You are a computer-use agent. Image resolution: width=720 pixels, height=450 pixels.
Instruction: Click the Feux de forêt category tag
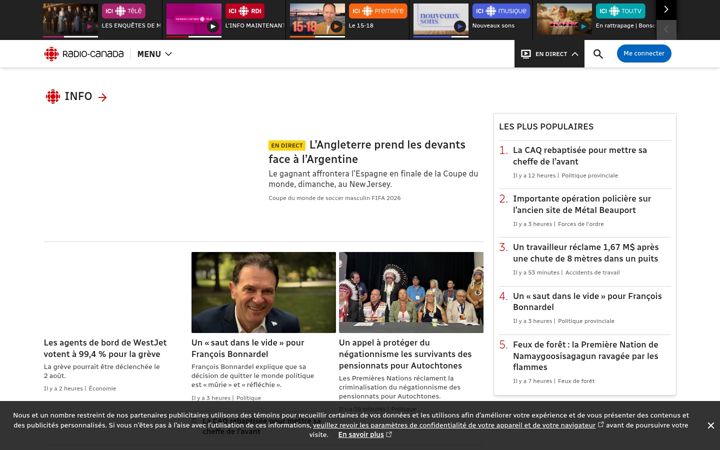pos(576,381)
